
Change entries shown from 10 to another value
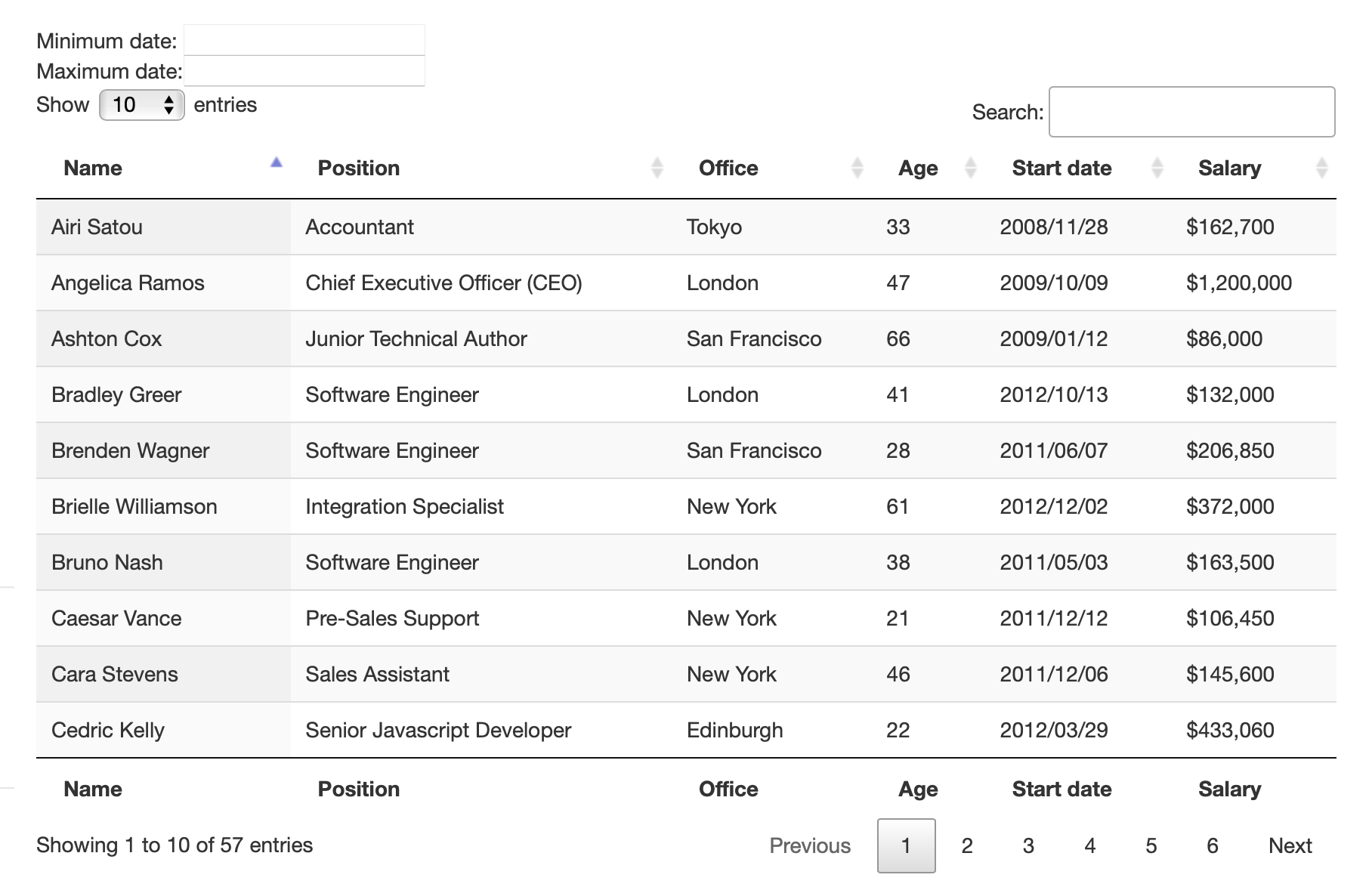coord(141,104)
